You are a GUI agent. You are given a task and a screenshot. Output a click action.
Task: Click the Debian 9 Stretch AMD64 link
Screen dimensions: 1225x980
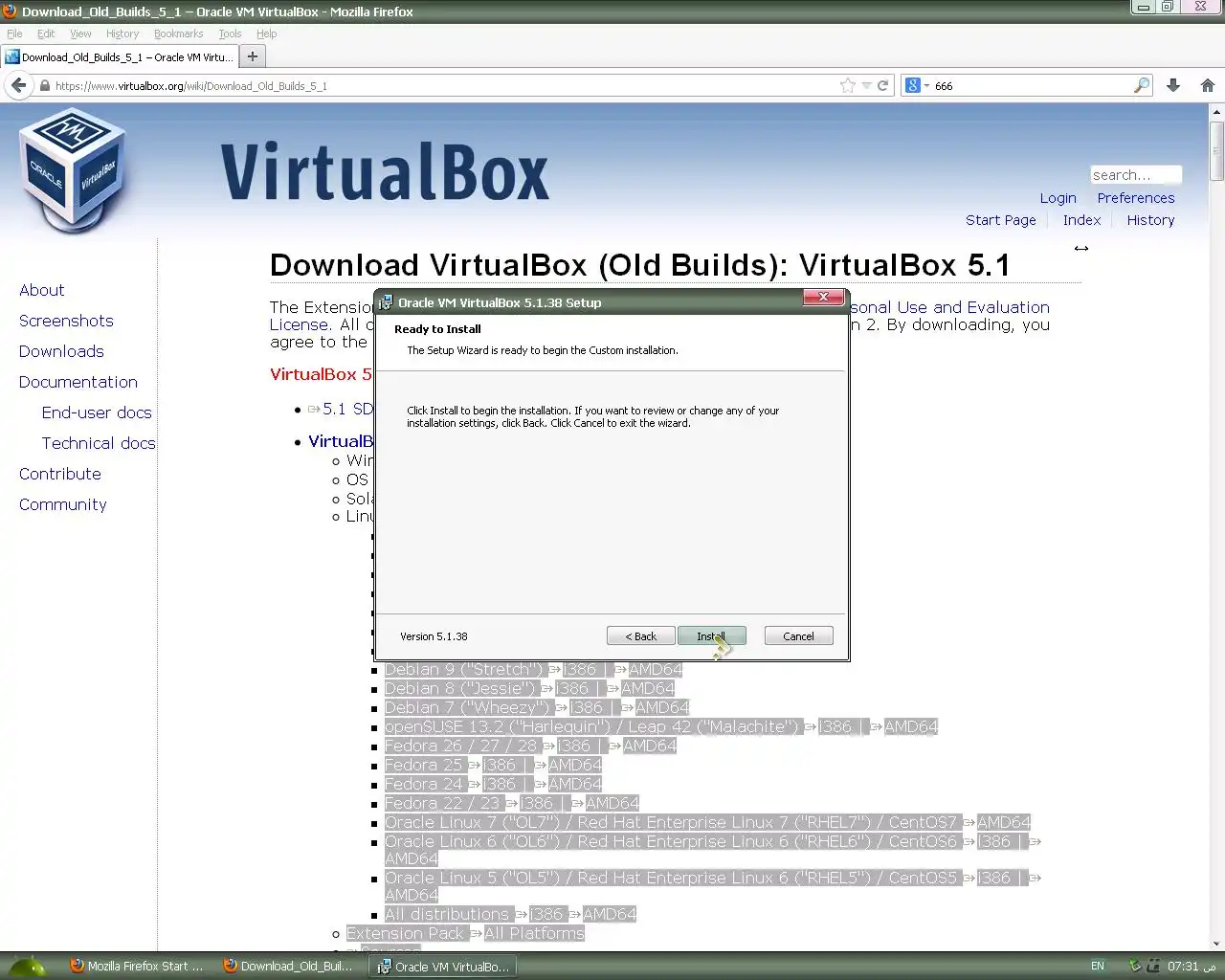point(656,669)
